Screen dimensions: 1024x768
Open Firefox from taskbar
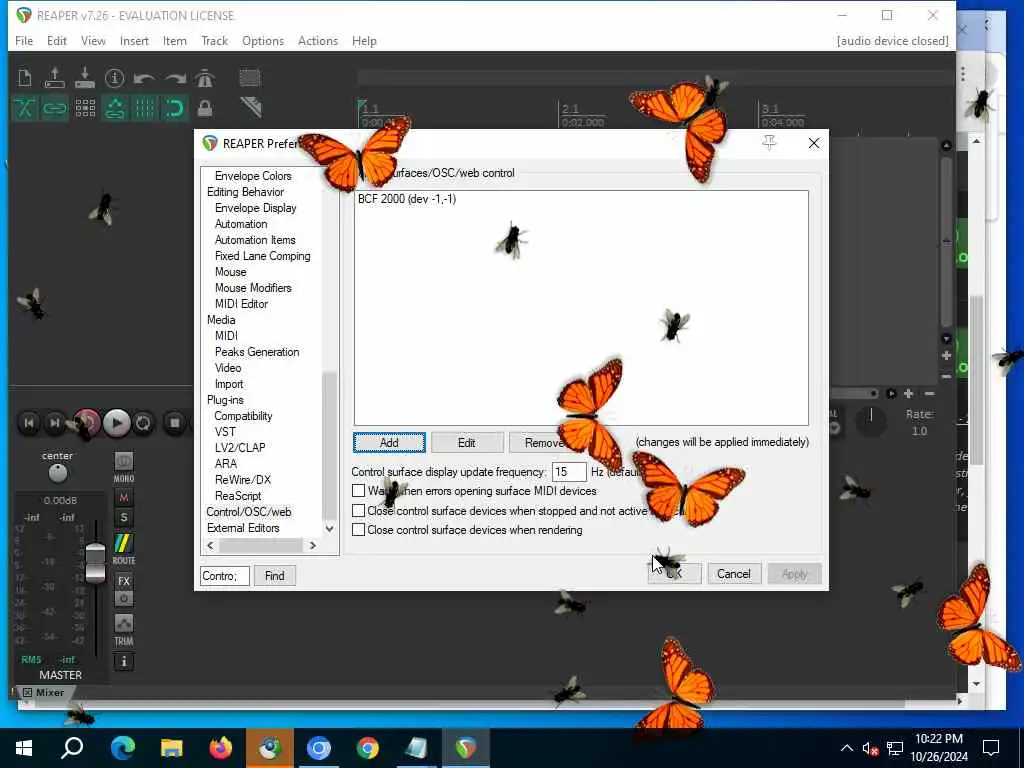[221, 748]
